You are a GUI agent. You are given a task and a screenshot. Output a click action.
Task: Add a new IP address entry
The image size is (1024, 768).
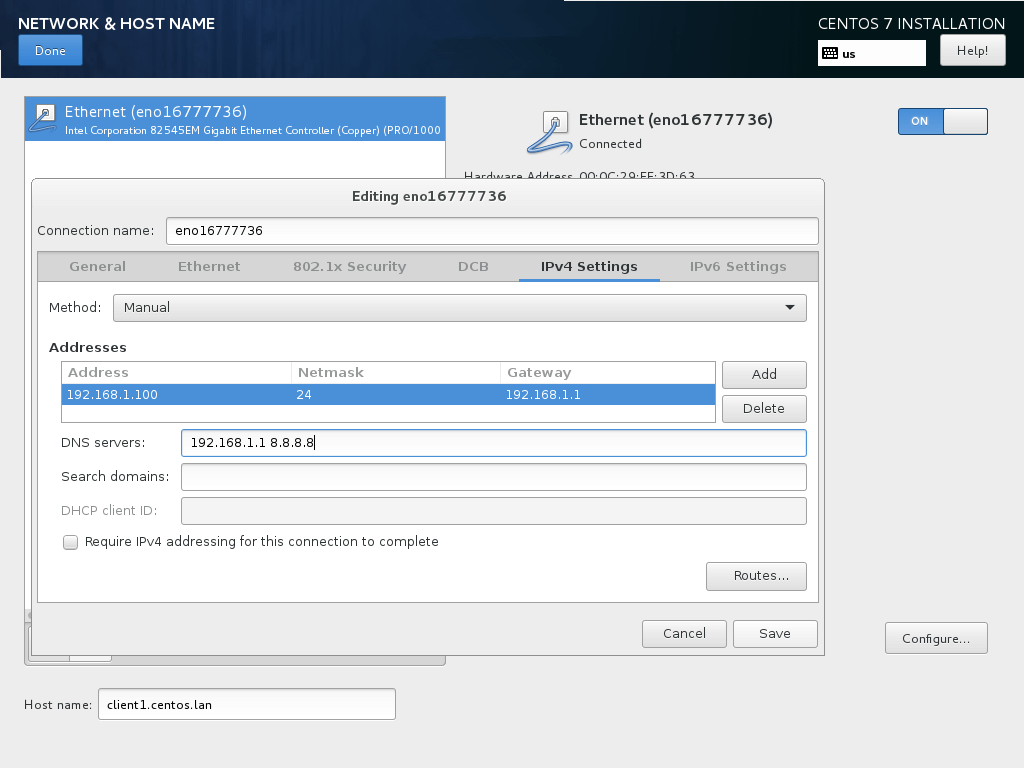[x=764, y=375]
